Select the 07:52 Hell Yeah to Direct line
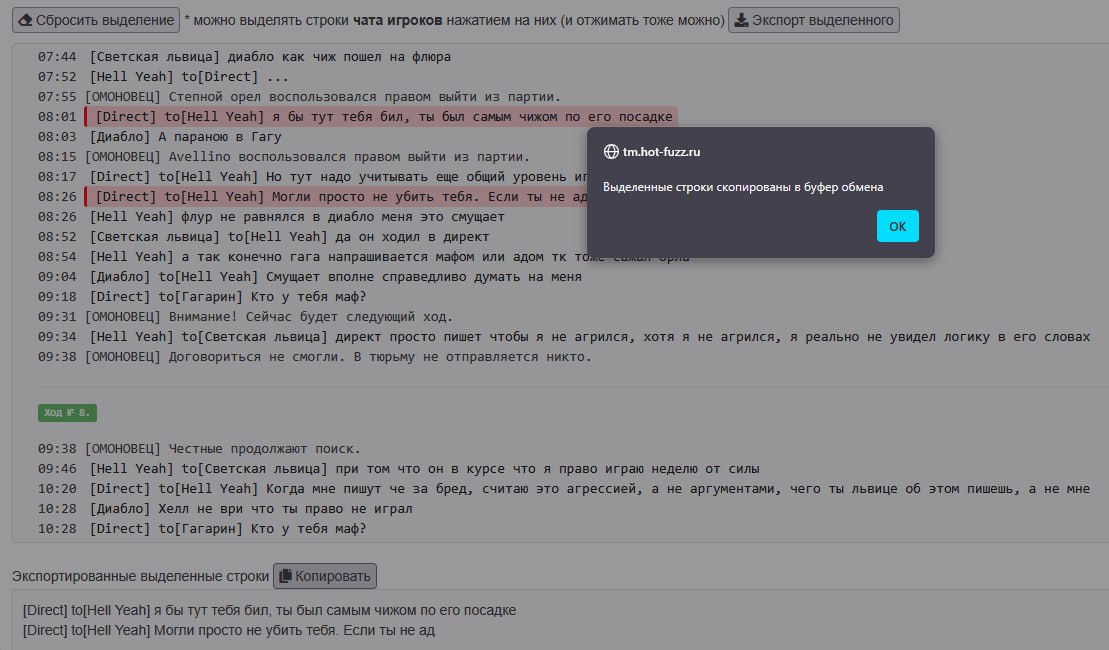This screenshot has width=1109, height=650. (188, 77)
